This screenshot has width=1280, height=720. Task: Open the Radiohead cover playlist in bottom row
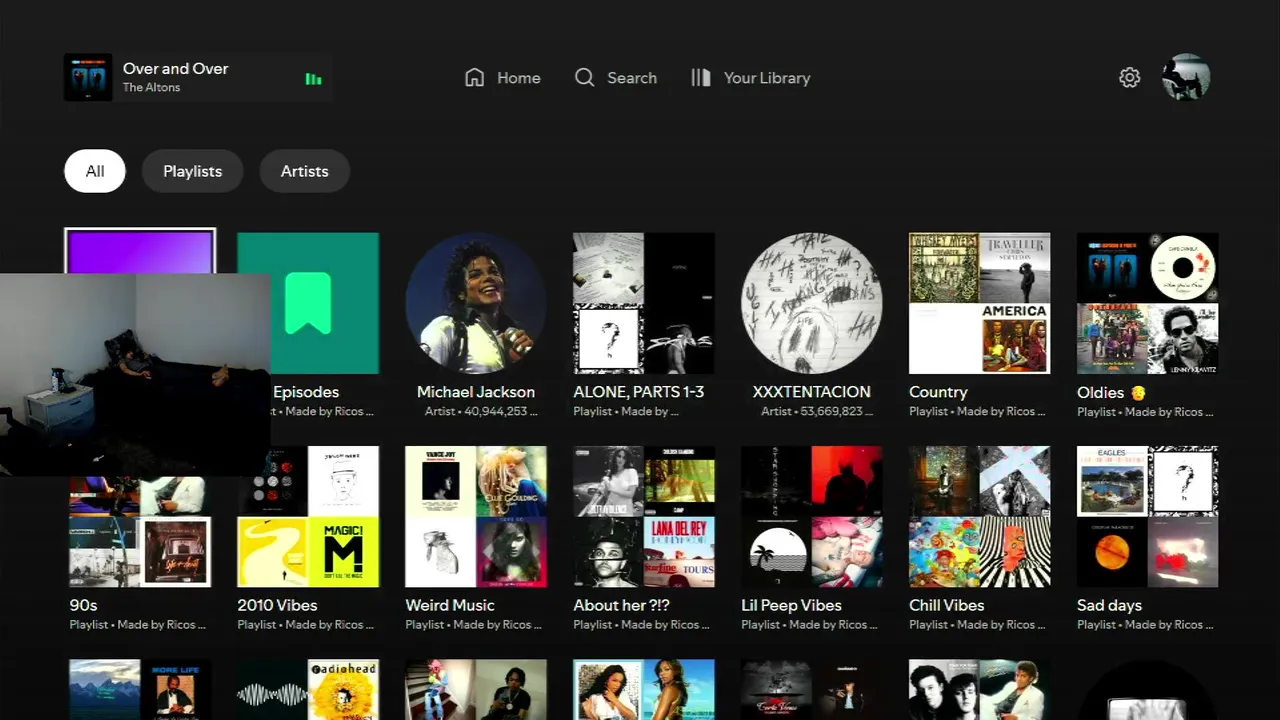[308, 689]
